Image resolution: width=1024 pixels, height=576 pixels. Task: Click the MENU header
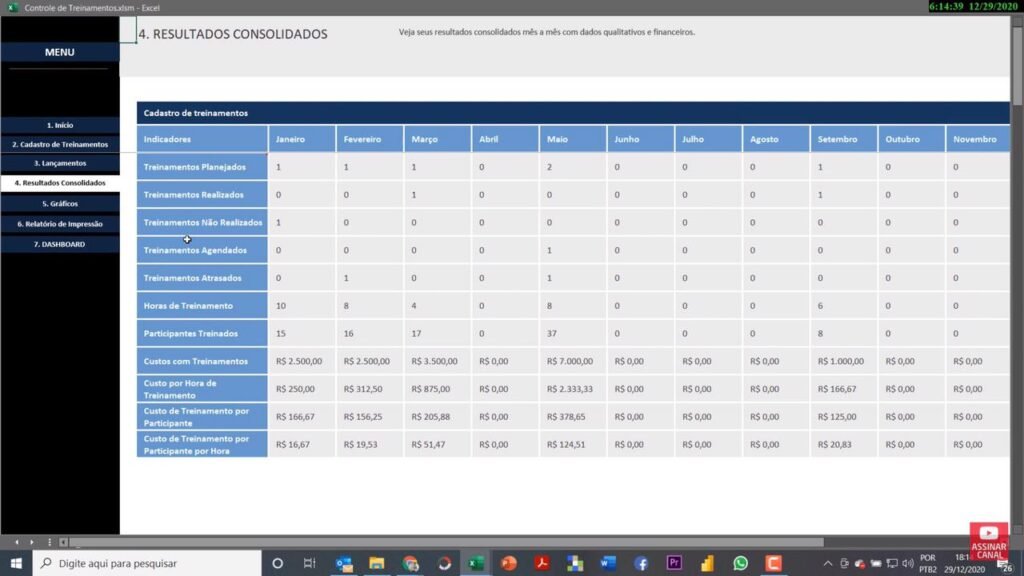tap(60, 52)
